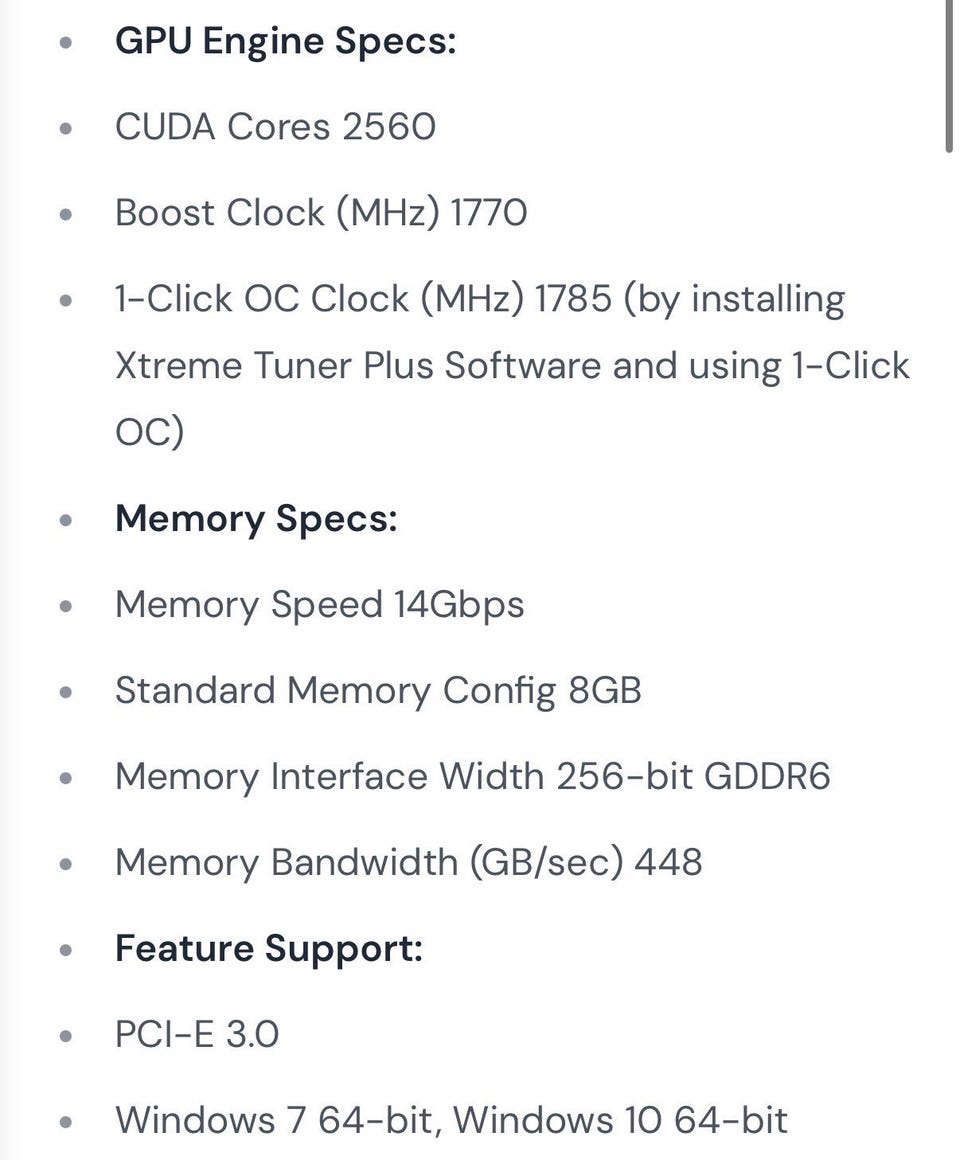Select the Memory Interface Width label
Image resolution: width=960 pixels, height=1160 pixels.
point(330,777)
